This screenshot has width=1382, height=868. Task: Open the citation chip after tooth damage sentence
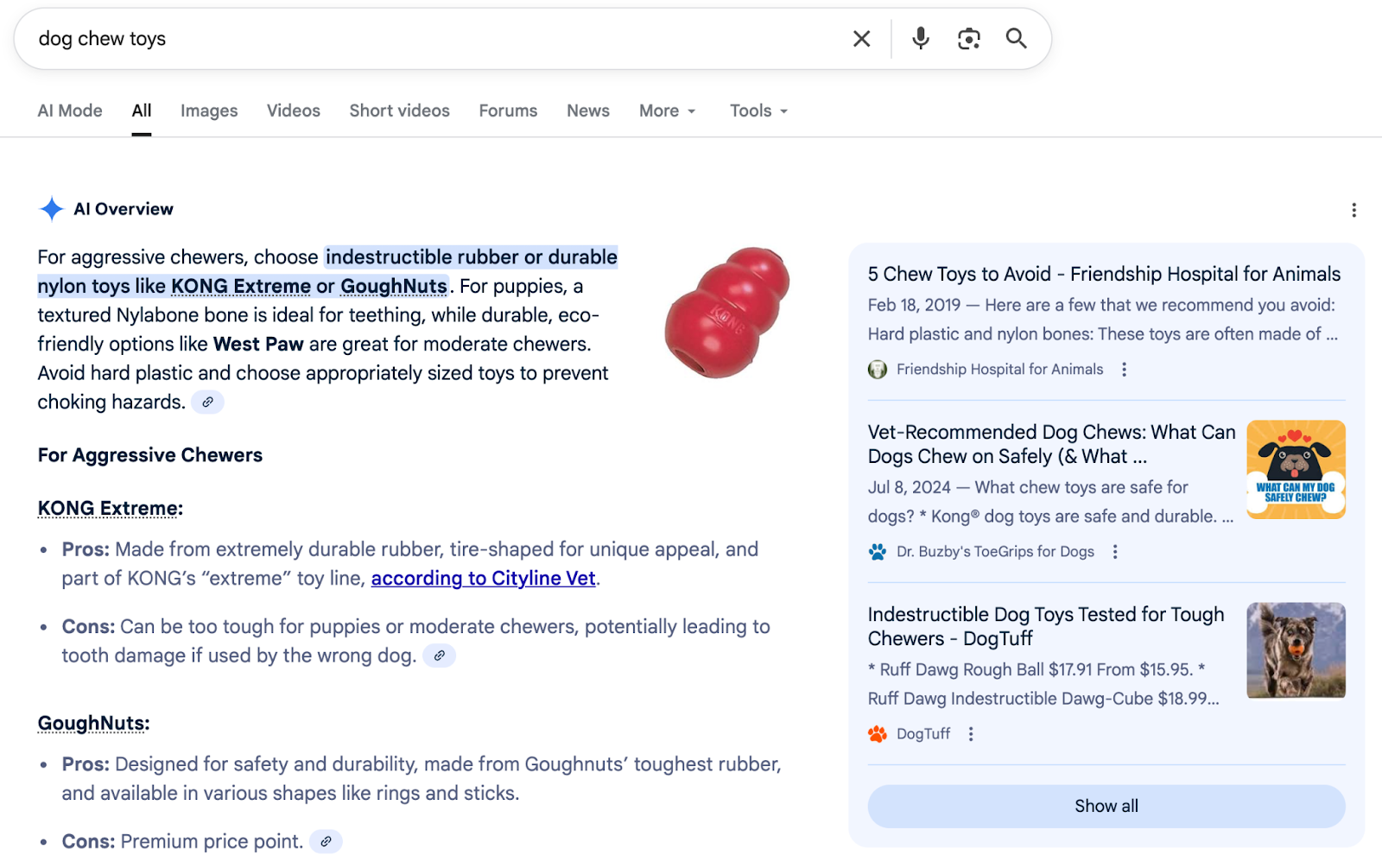click(439, 656)
